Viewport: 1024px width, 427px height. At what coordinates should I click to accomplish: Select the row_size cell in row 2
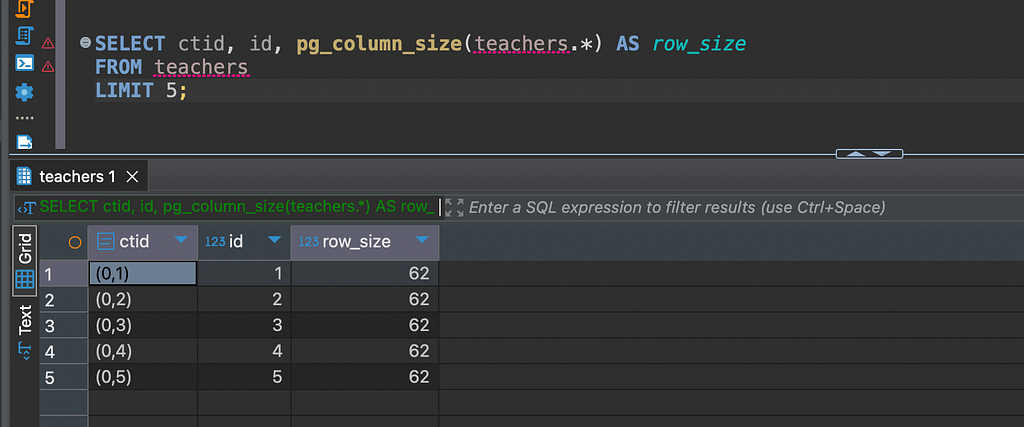click(364, 300)
